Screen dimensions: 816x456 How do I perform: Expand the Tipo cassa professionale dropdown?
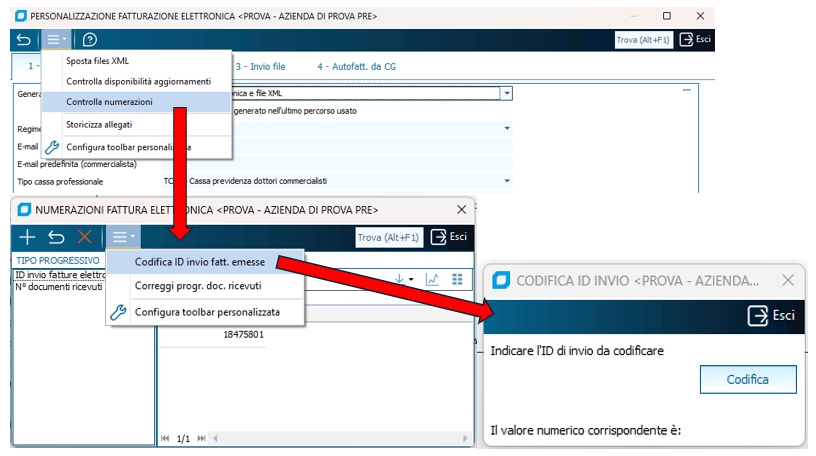coord(507,181)
